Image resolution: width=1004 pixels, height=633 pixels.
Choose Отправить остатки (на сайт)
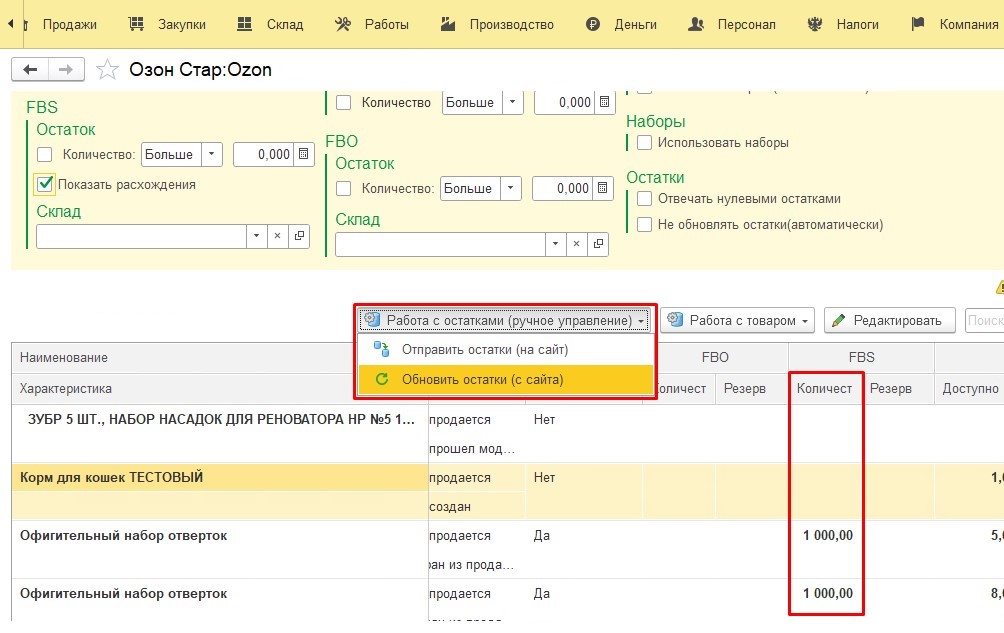click(x=506, y=349)
